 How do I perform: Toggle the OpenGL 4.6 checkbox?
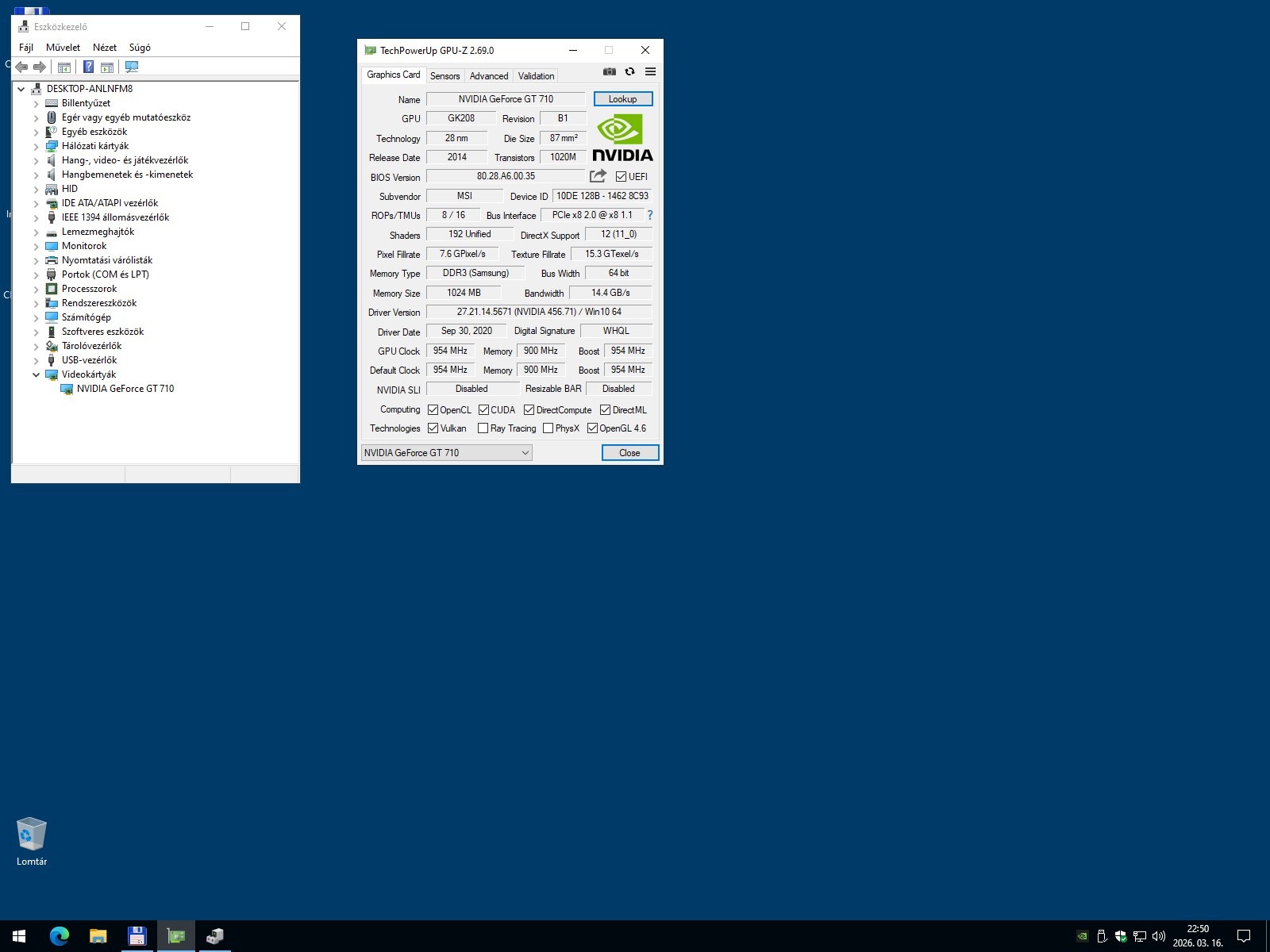(x=592, y=428)
